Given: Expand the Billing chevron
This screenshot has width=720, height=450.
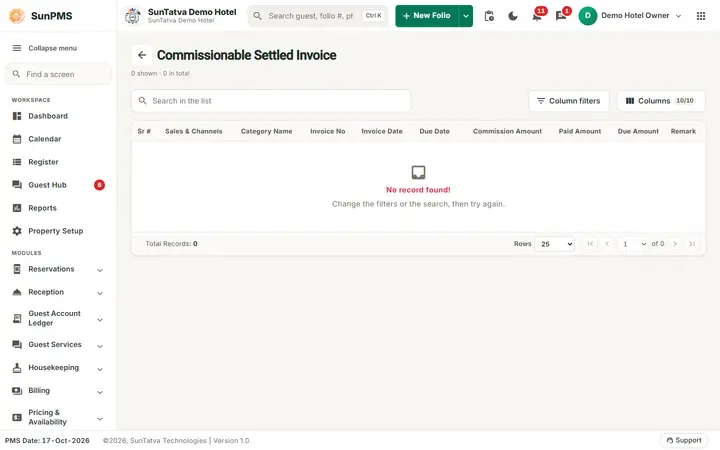Looking at the screenshot, I should point(100,392).
